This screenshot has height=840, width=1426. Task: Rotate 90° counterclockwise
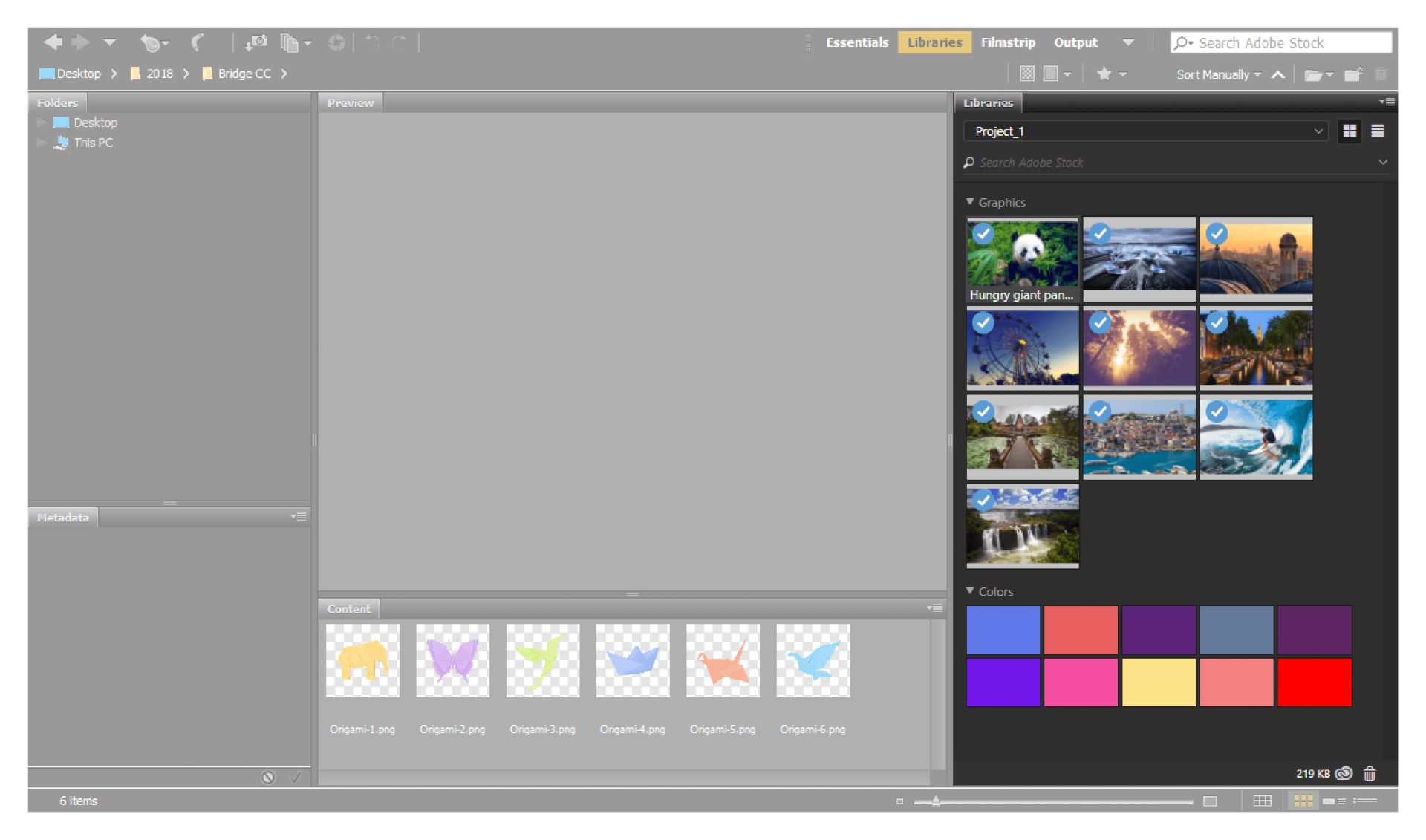click(372, 42)
